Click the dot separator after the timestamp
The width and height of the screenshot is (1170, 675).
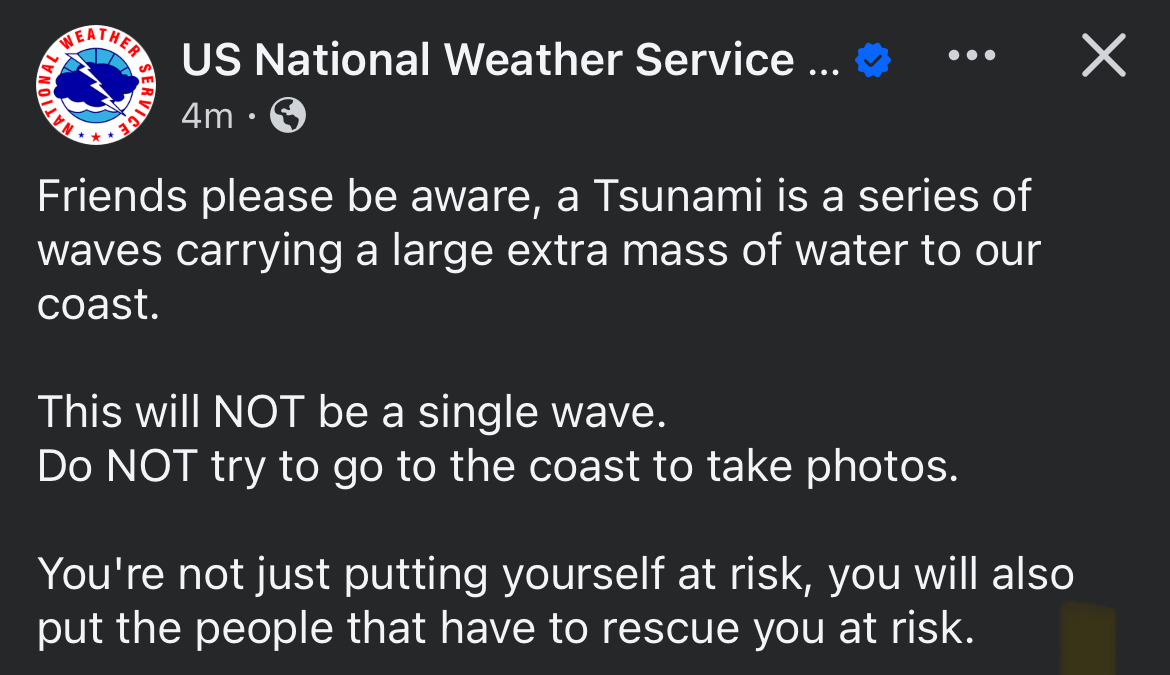252,118
